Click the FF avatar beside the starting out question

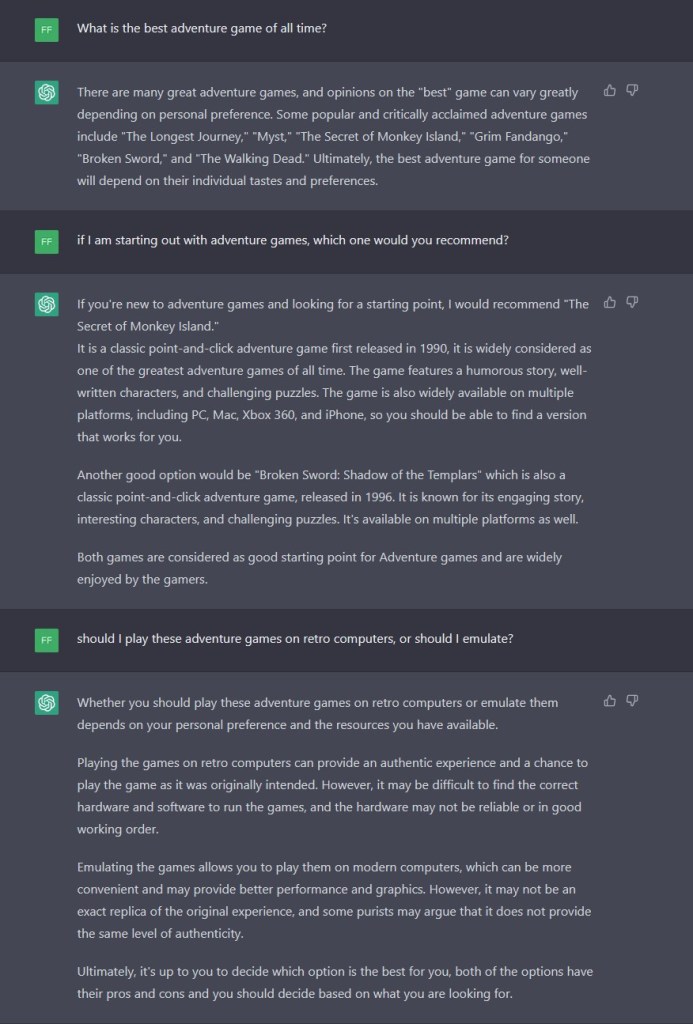click(46, 241)
